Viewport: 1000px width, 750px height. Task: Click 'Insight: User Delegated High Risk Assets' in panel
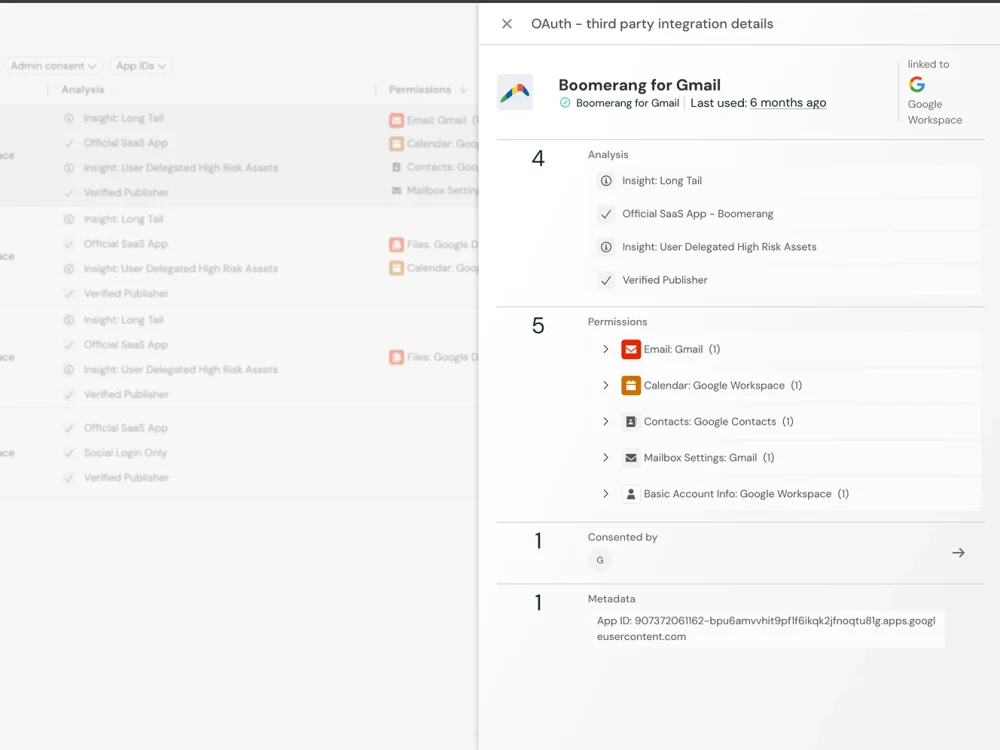pos(719,247)
